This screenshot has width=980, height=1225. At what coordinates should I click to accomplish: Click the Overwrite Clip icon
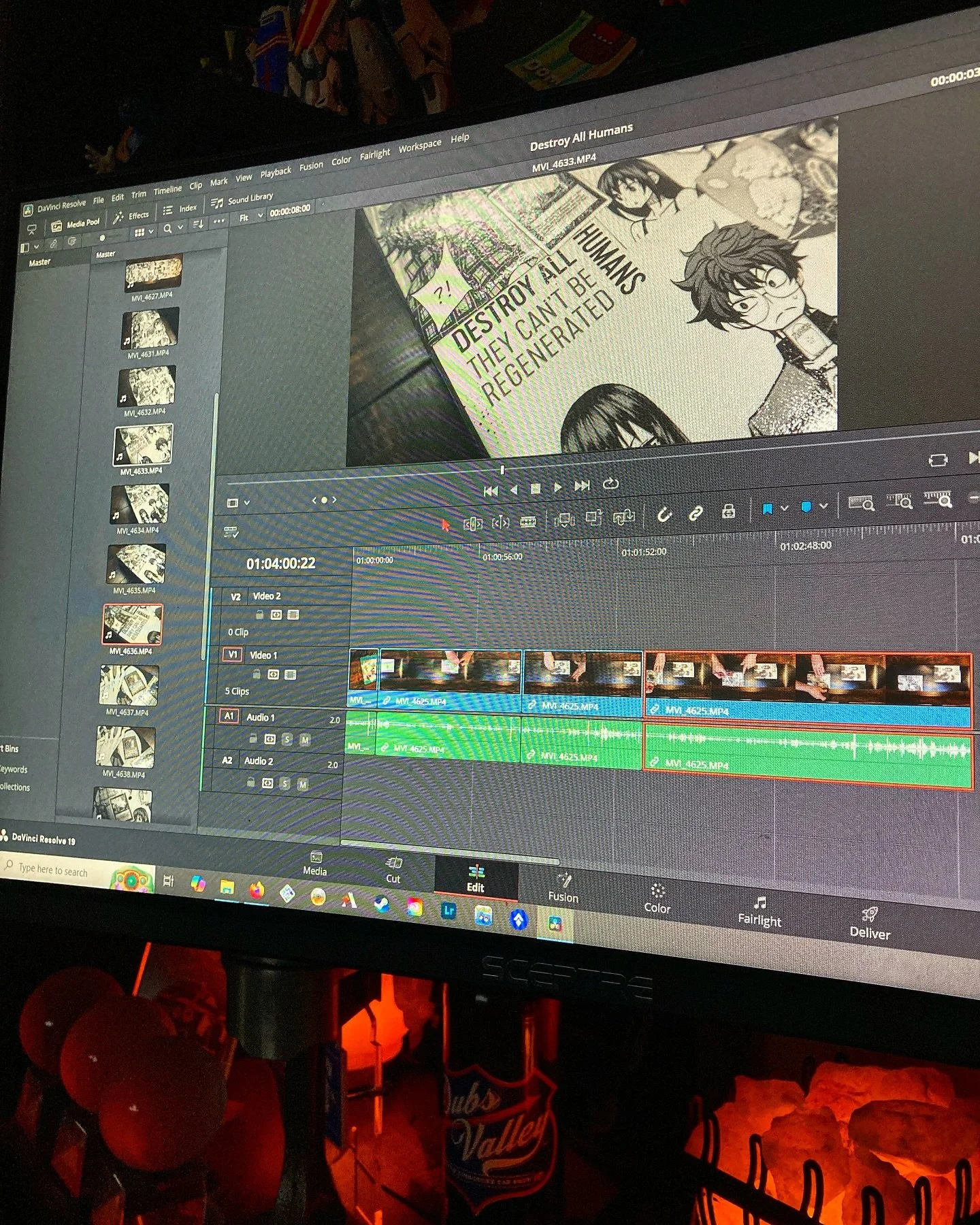click(593, 519)
